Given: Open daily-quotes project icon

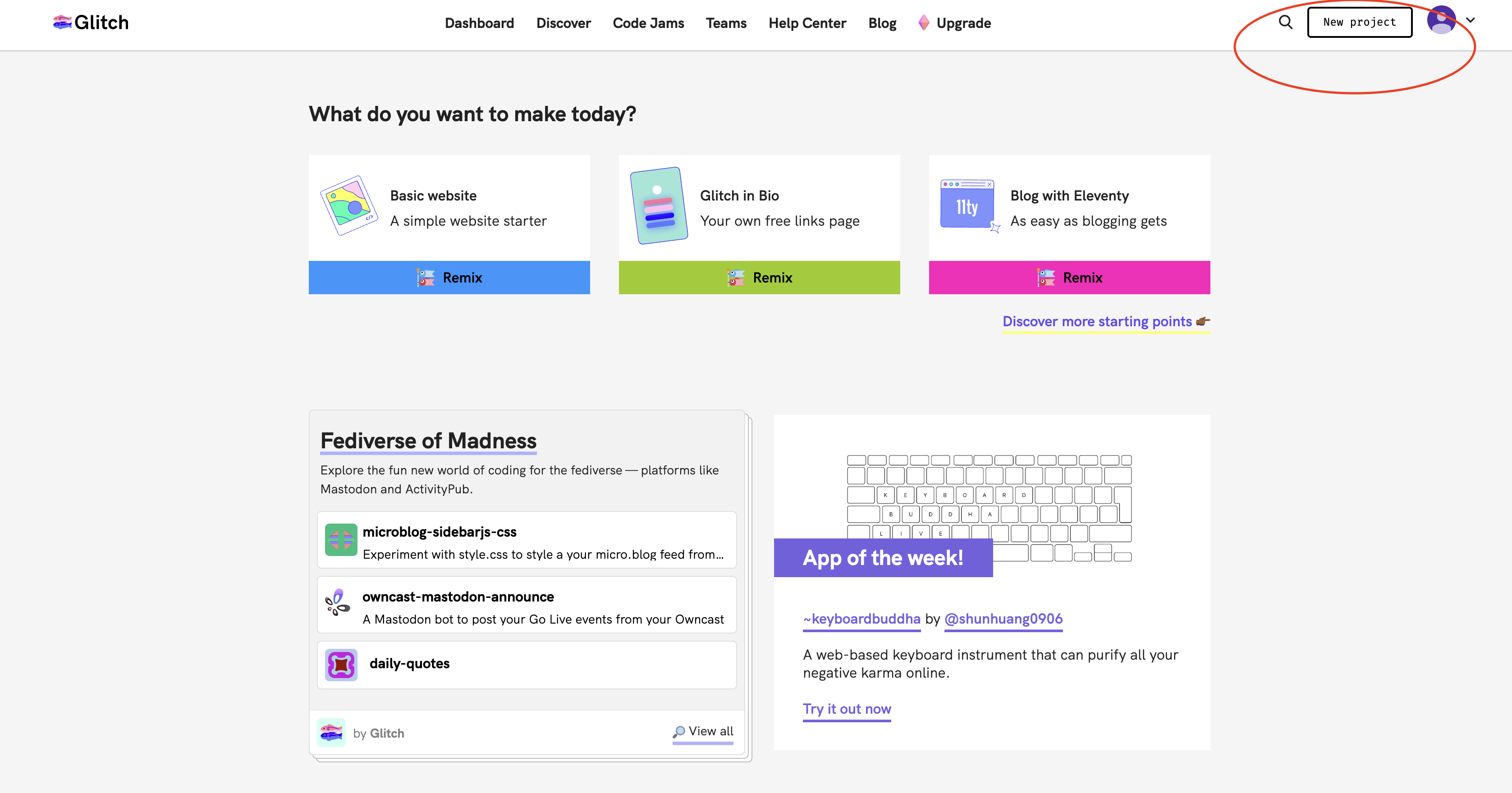Looking at the screenshot, I should click(341, 665).
